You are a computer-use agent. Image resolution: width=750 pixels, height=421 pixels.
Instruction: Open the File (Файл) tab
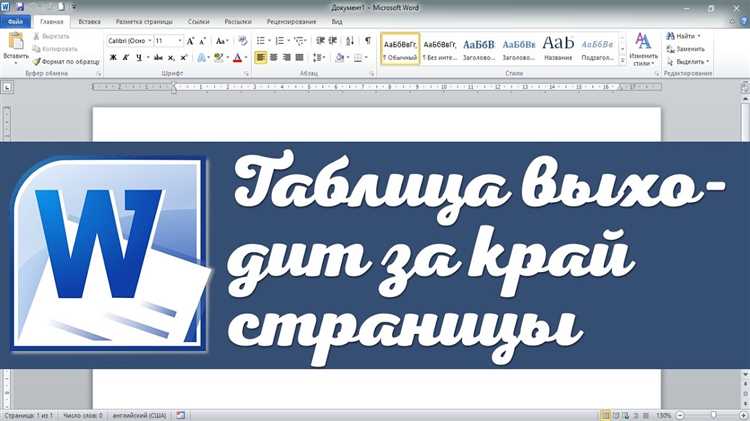[x=15, y=22]
